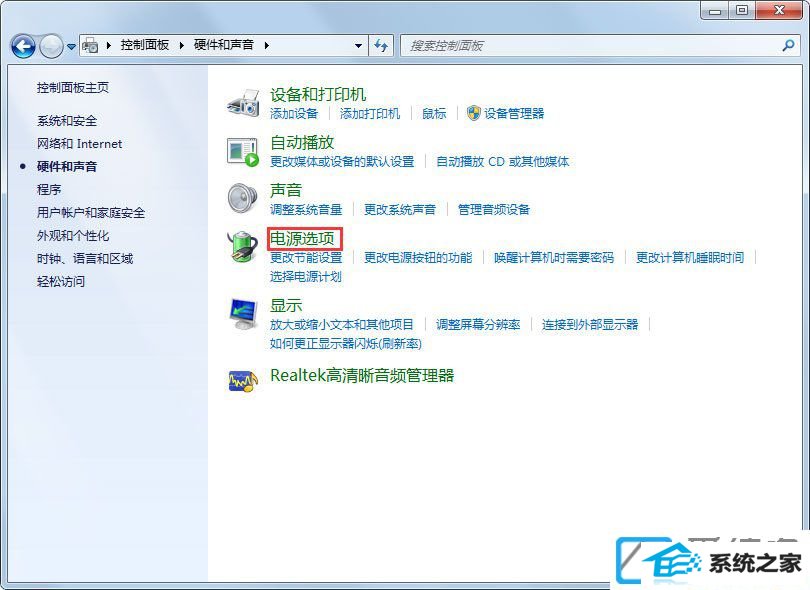This screenshot has width=810, height=590.
Task: Expand the arrow after 控制面板 in breadcrumb
Action: point(182,45)
